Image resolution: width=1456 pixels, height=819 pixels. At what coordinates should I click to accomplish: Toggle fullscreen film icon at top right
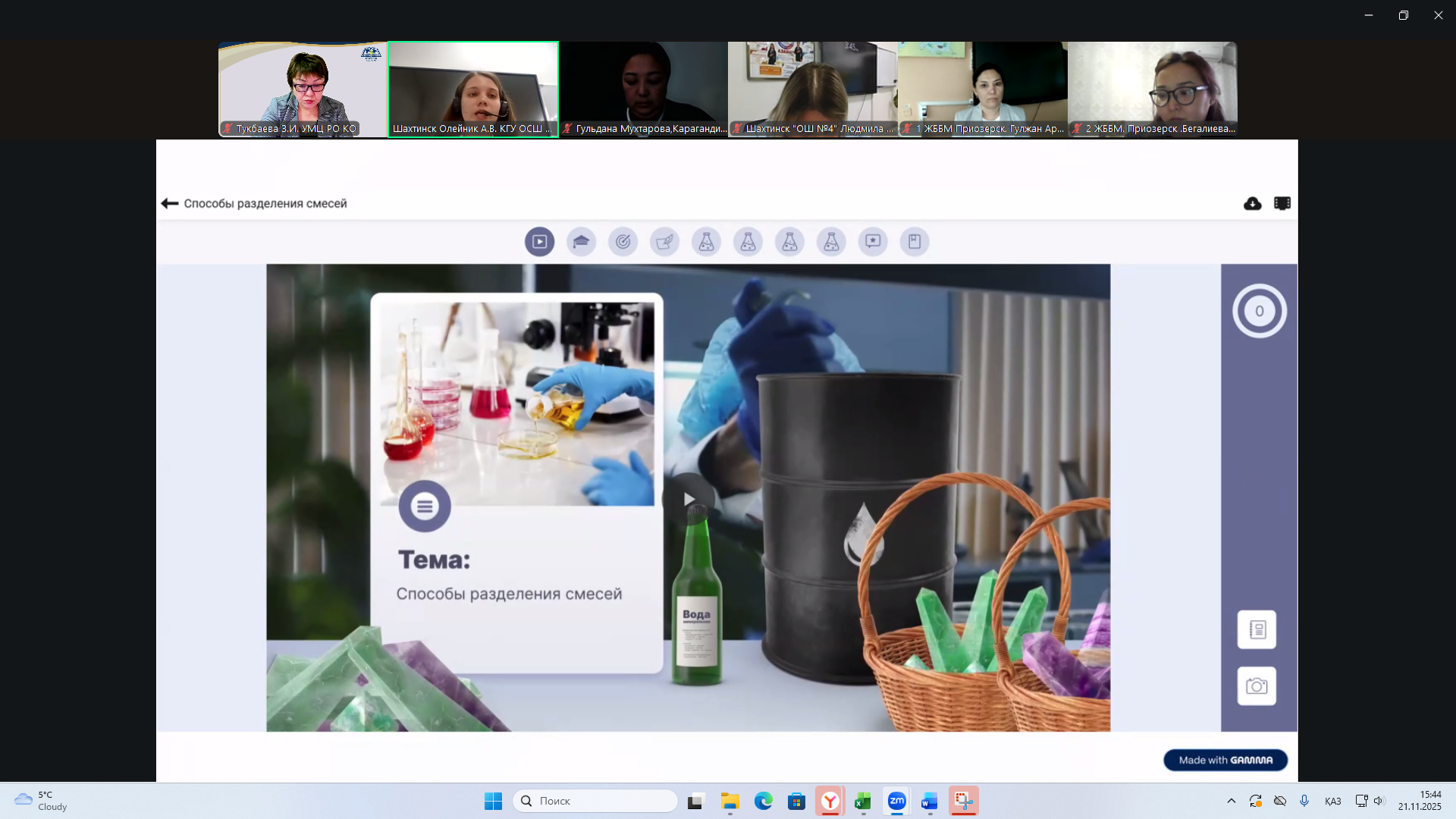(1282, 203)
